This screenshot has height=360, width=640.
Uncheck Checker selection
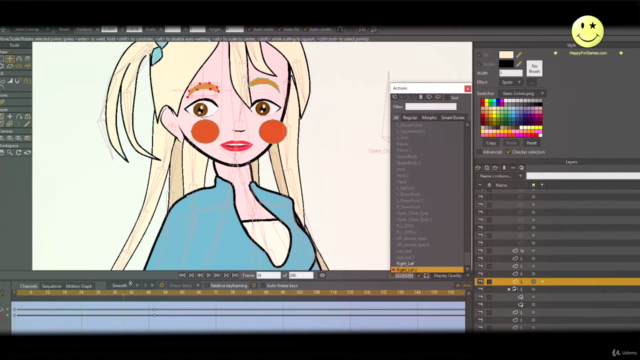click(x=508, y=152)
